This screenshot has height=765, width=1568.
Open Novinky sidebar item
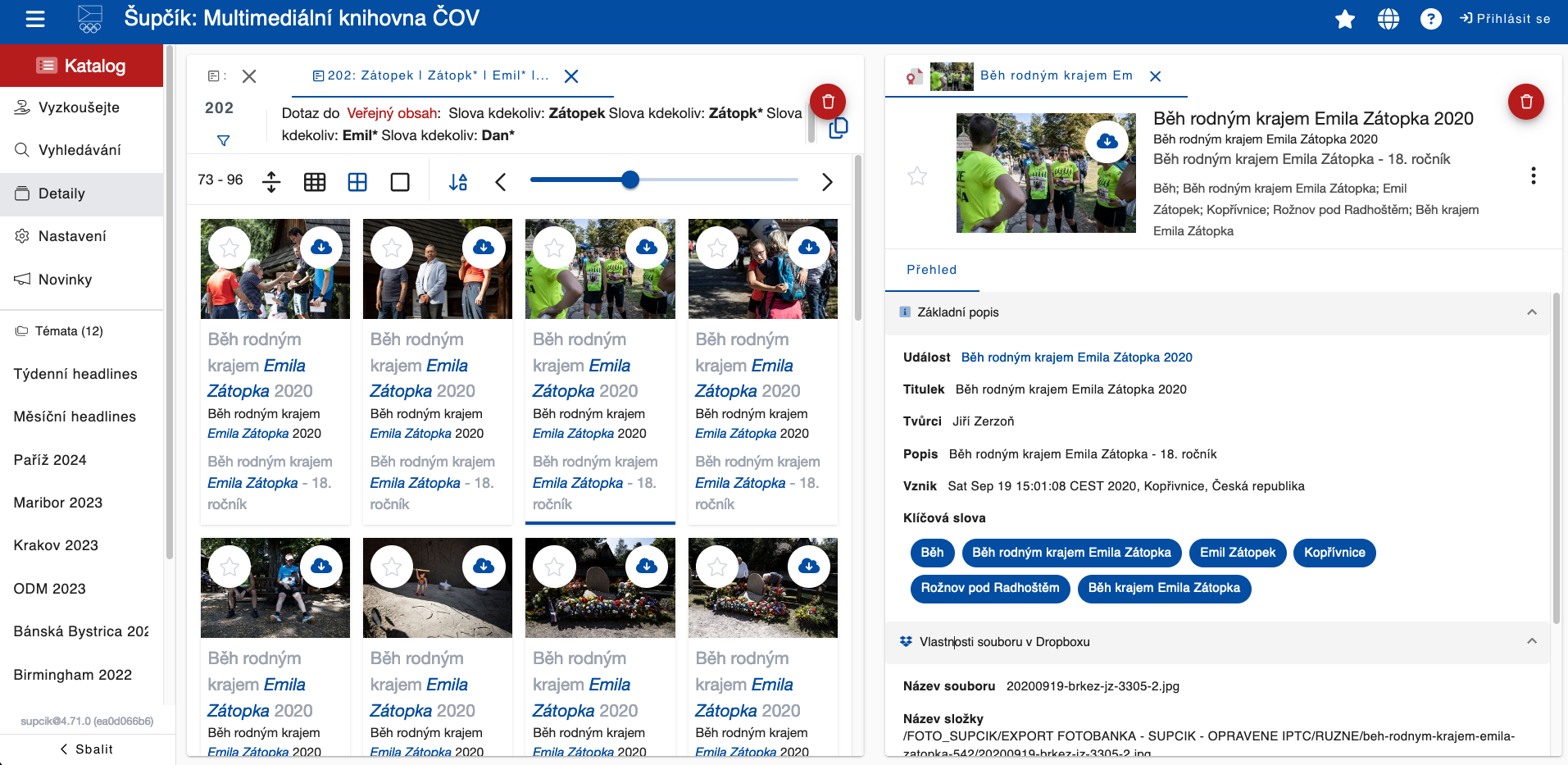pyautogui.click(x=82, y=280)
